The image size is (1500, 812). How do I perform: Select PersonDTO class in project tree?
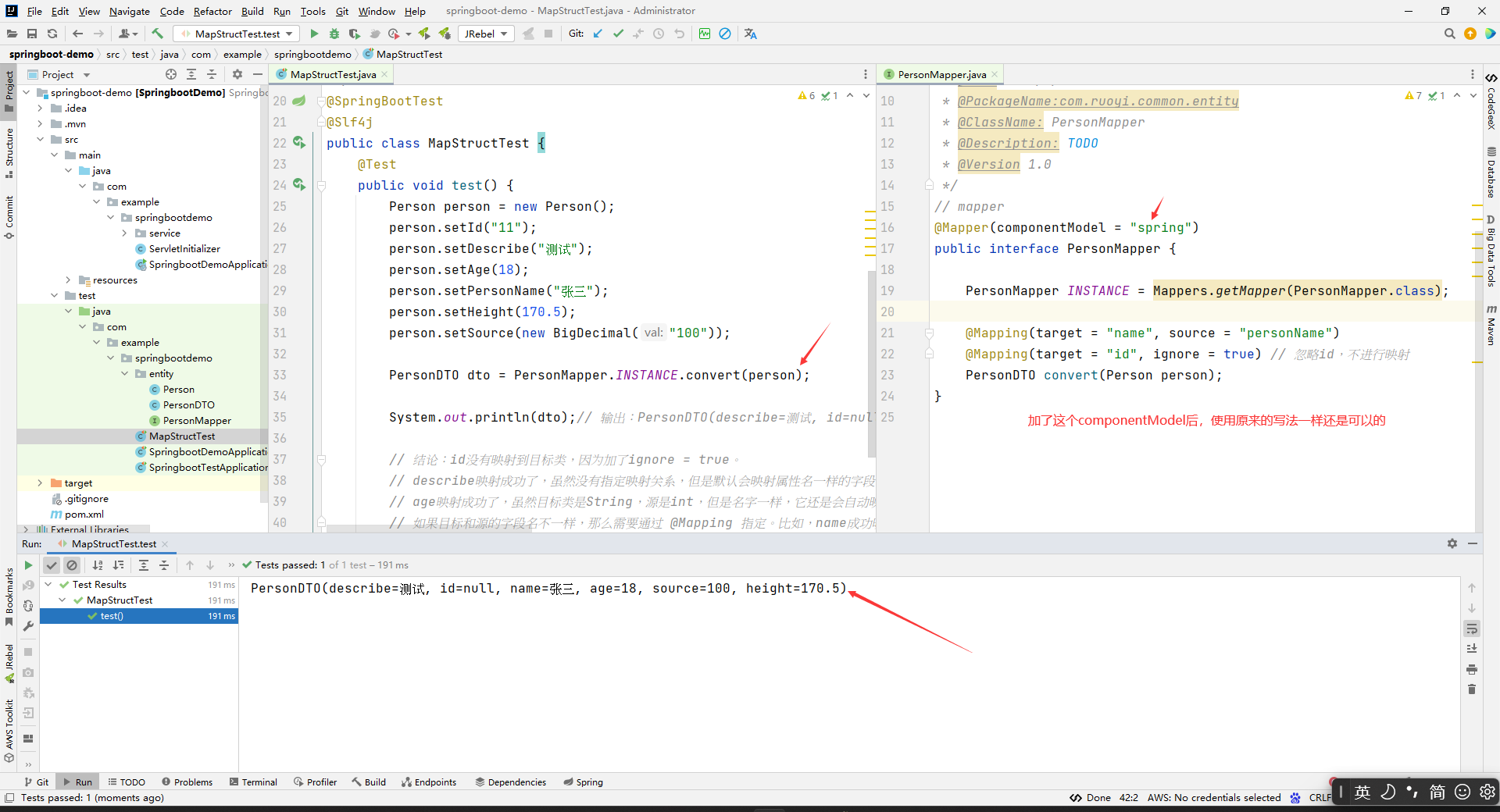[x=189, y=405]
